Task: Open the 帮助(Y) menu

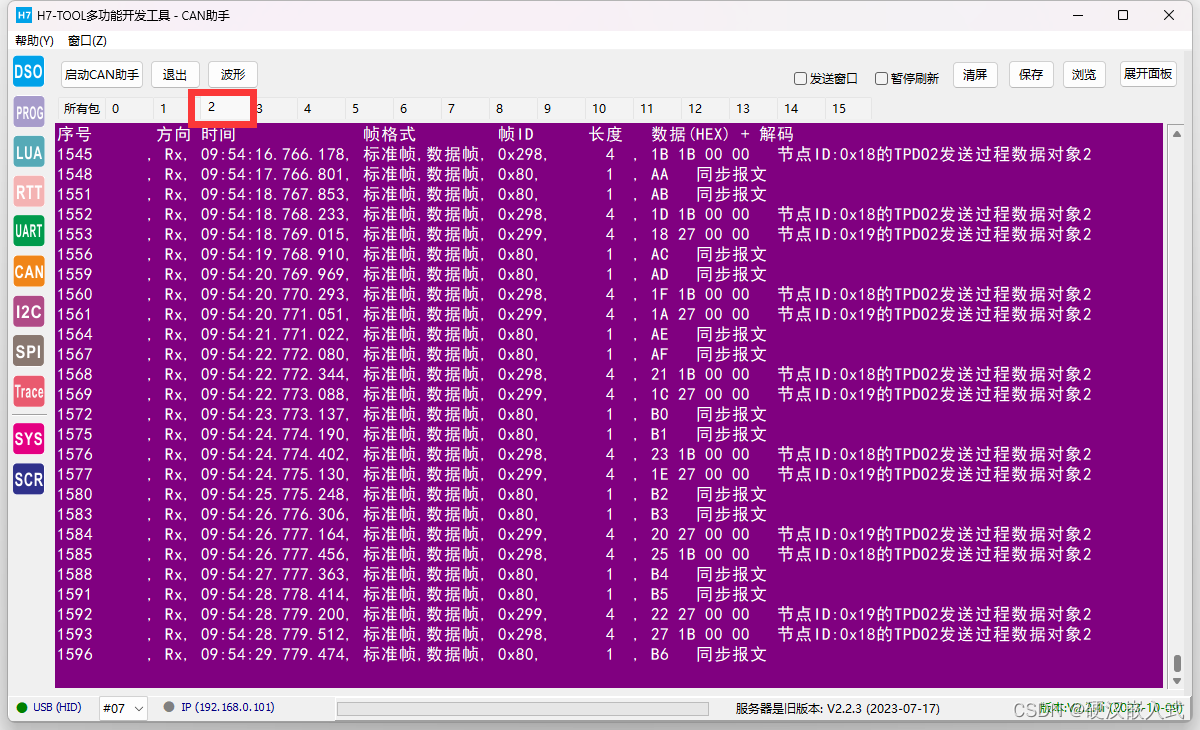Action: click(34, 41)
